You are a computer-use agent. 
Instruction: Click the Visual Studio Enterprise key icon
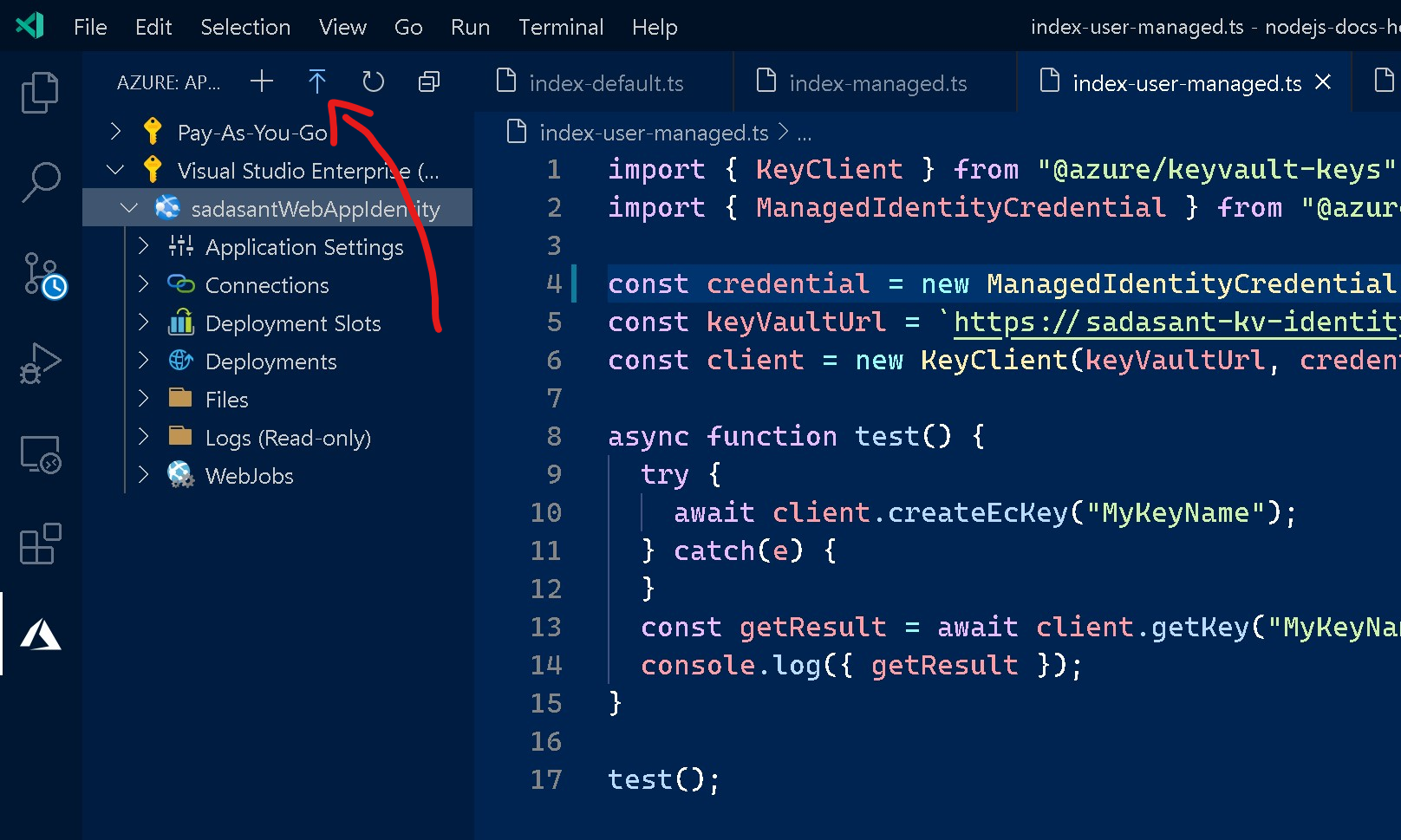click(153, 170)
